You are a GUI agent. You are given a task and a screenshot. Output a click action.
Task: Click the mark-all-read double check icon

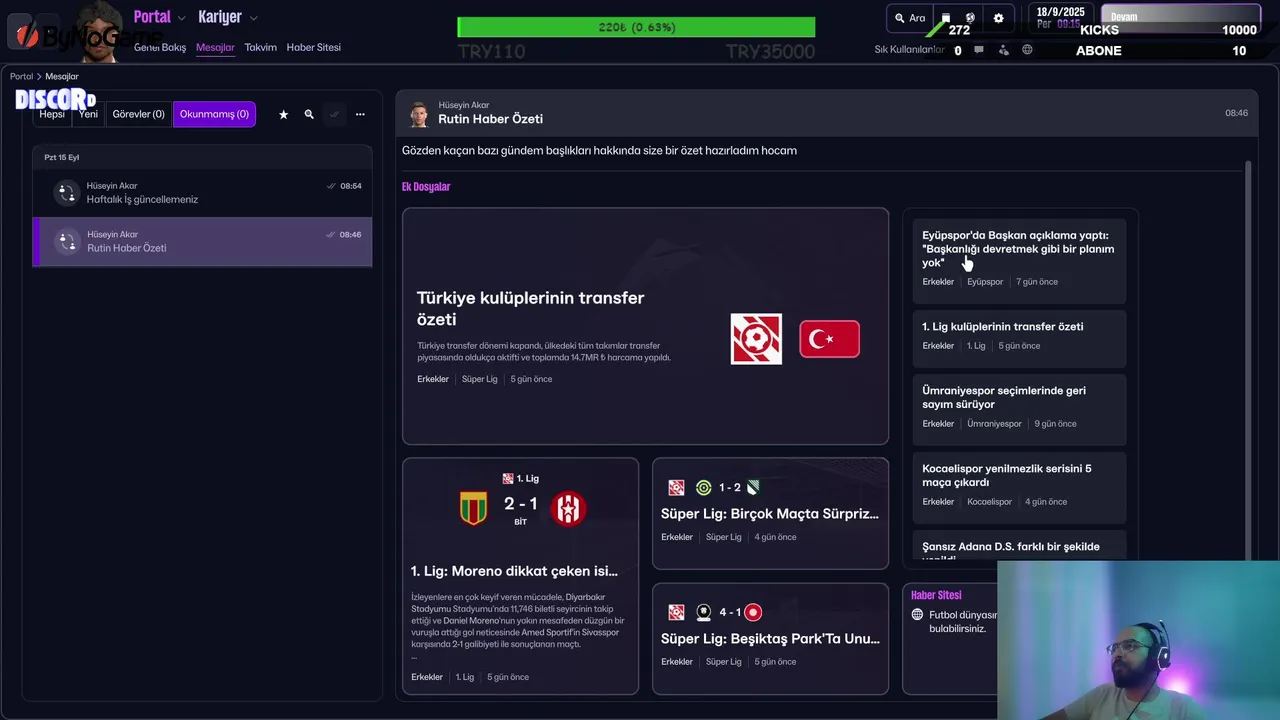(334, 114)
